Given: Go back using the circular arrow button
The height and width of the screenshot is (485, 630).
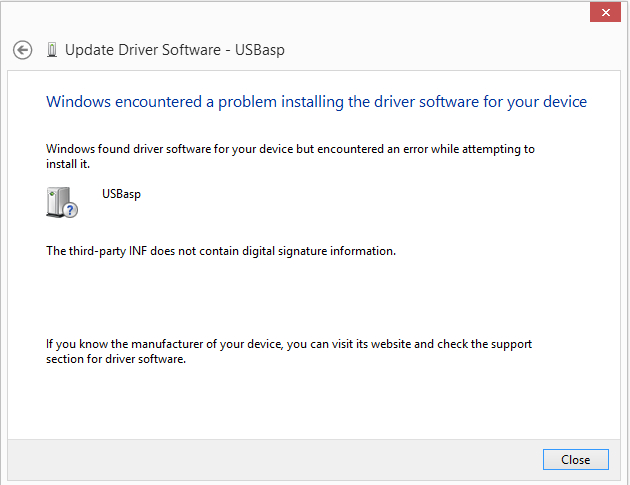Looking at the screenshot, I should [22, 50].
